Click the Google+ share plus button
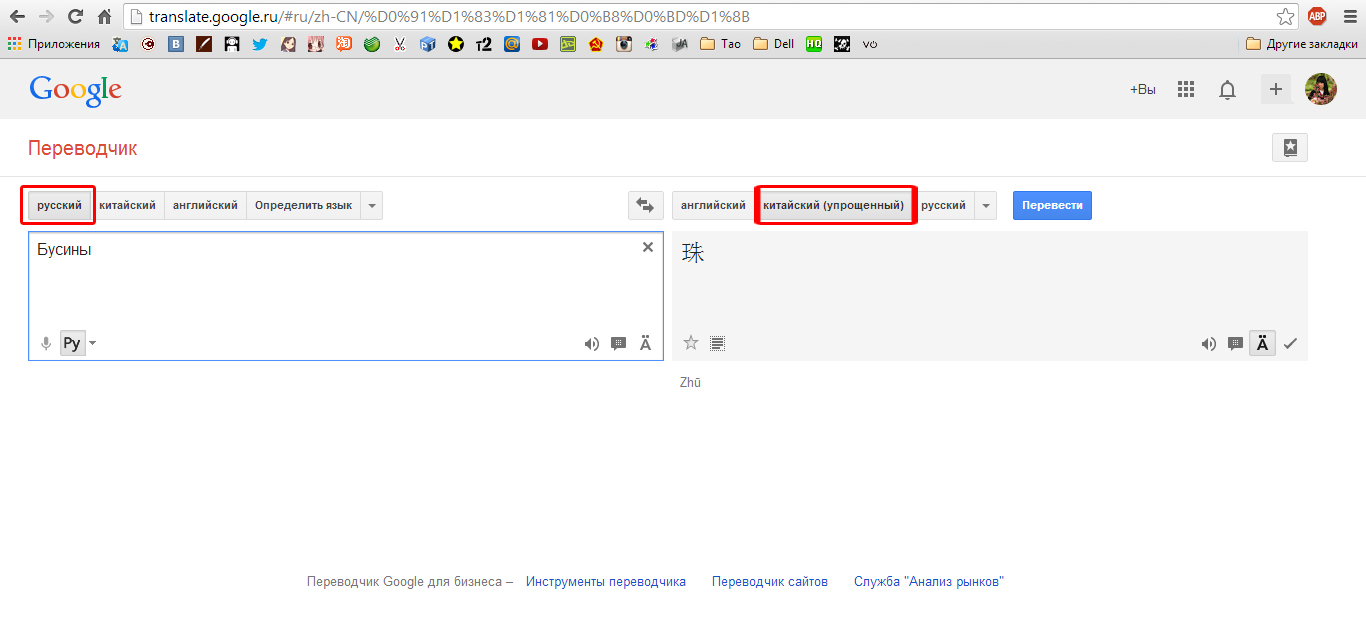The height and width of the screenshot is (624, 1366). pos(1275,89)
